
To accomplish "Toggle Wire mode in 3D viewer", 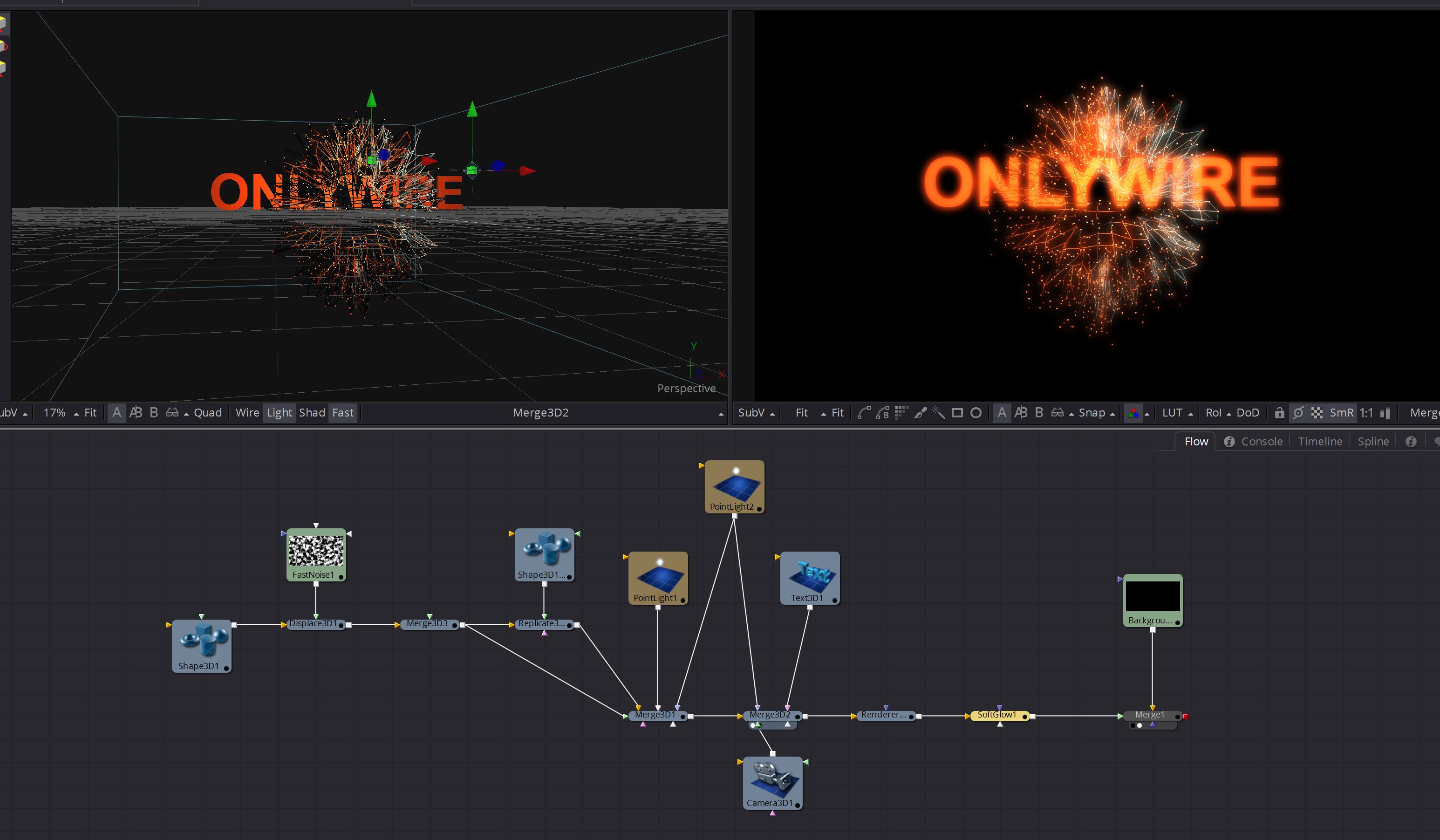I will (x=247, y=413).
